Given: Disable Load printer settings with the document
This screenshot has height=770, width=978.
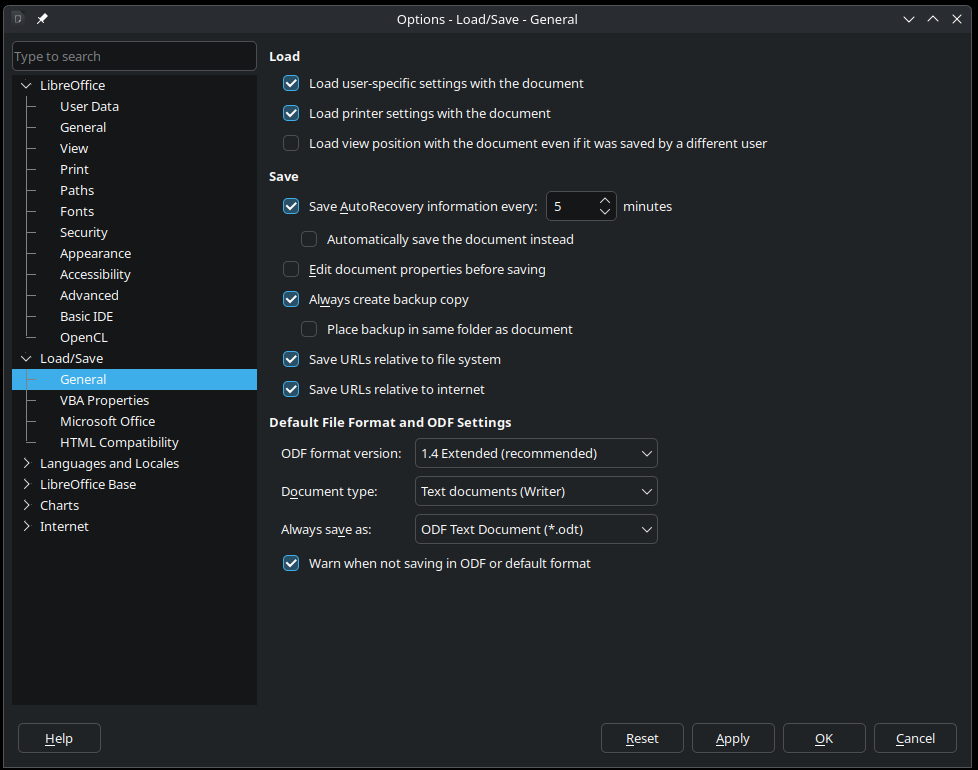Looking at the screenshot, I should (291, 113).
